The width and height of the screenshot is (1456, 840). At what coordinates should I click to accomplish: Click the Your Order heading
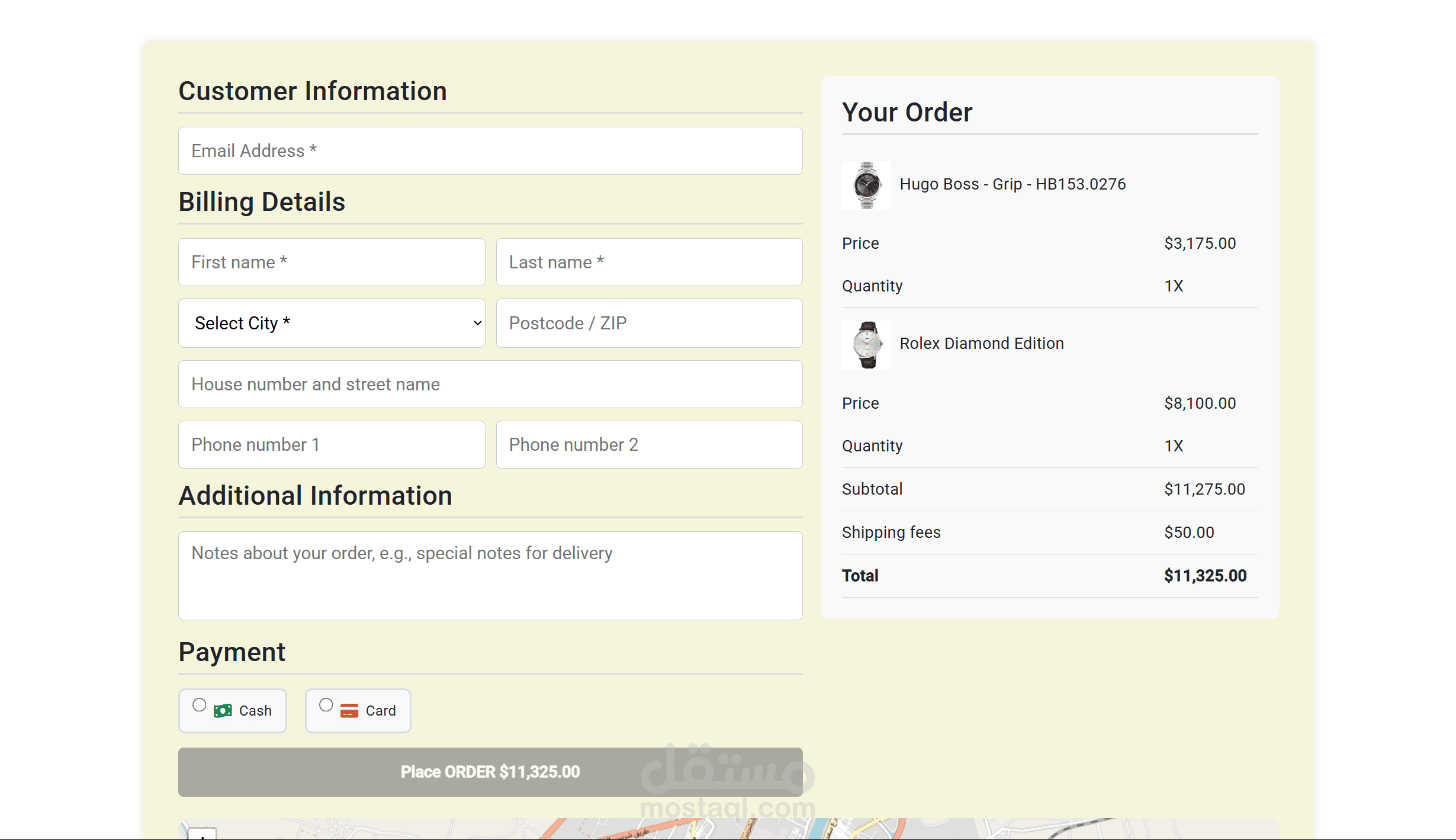coord(907,113)
